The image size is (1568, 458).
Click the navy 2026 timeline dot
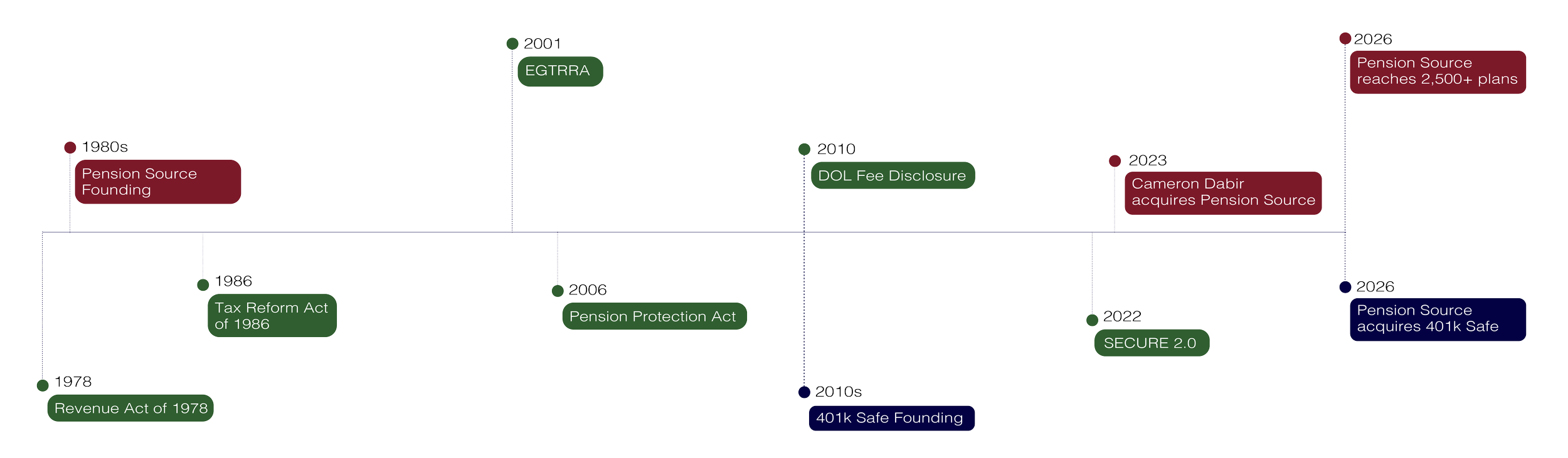[x=1345, y=287]
